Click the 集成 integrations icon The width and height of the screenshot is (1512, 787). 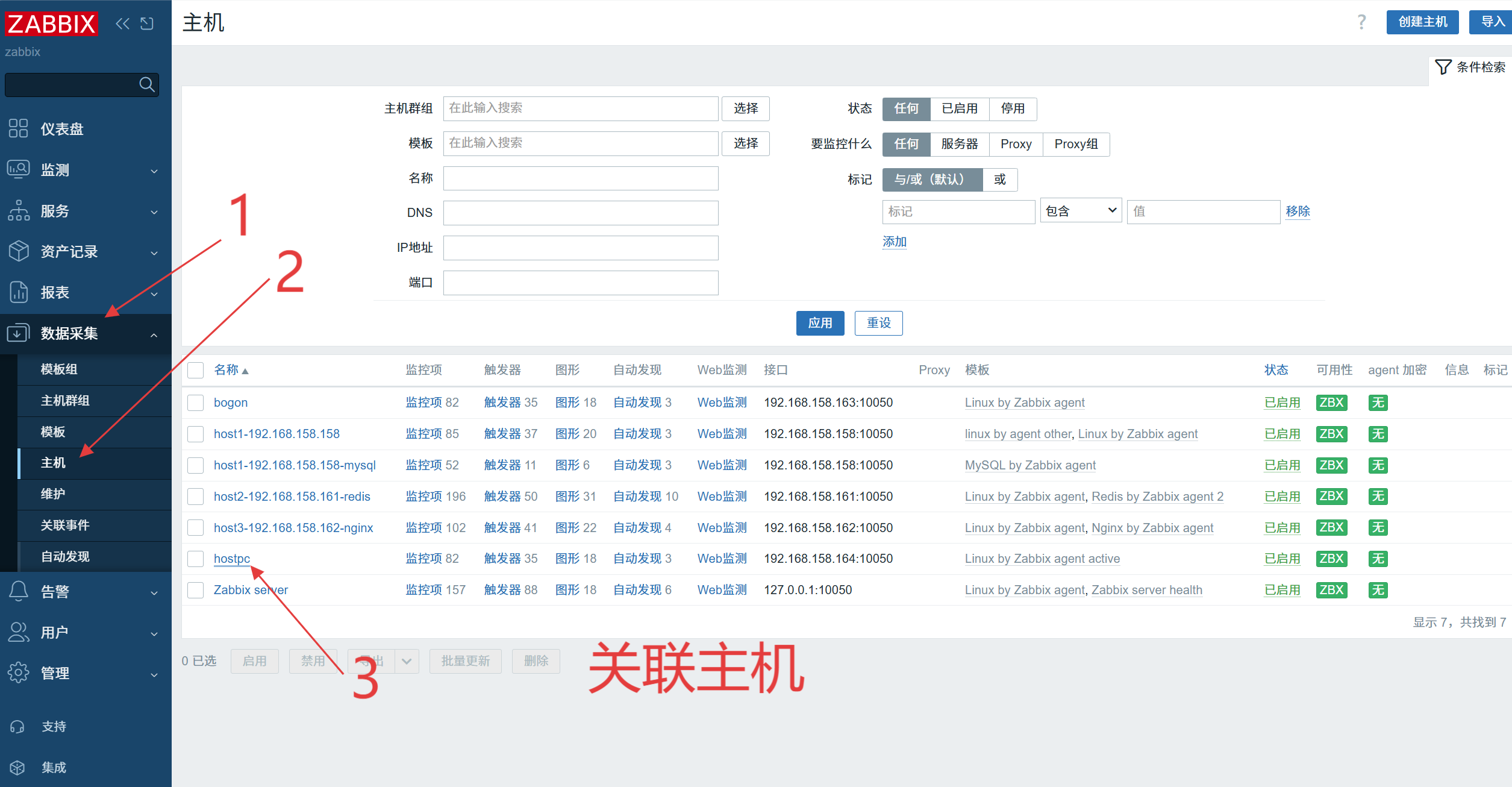17,767
